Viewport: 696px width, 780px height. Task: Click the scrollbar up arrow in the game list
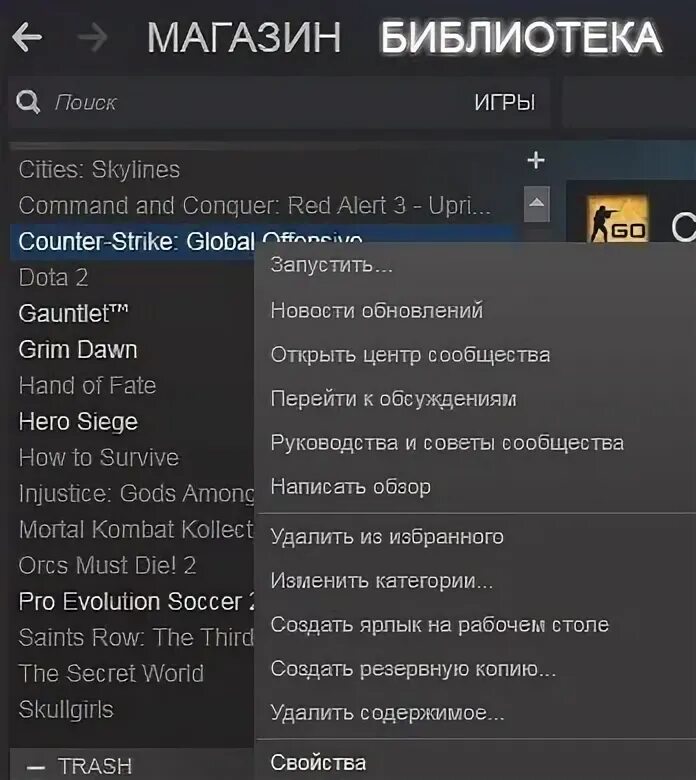537,204
